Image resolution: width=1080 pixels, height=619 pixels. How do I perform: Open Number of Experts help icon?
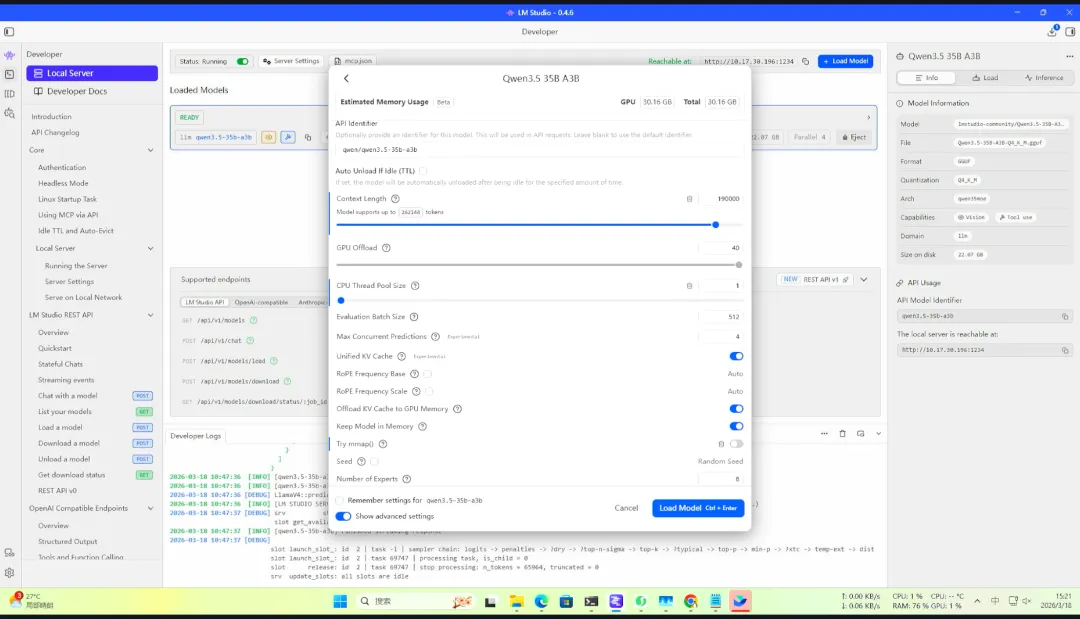click(407, 479)
